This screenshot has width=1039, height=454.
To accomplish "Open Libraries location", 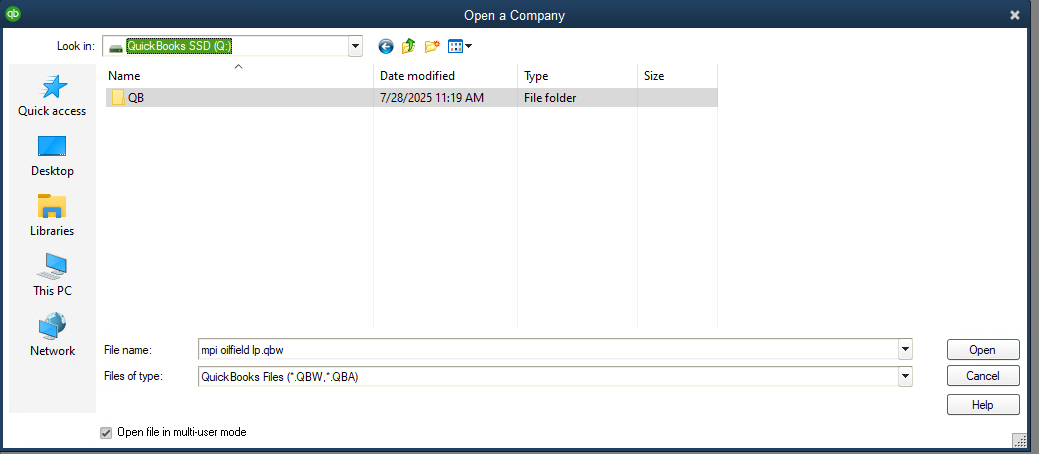I will (x=52, y=216).
